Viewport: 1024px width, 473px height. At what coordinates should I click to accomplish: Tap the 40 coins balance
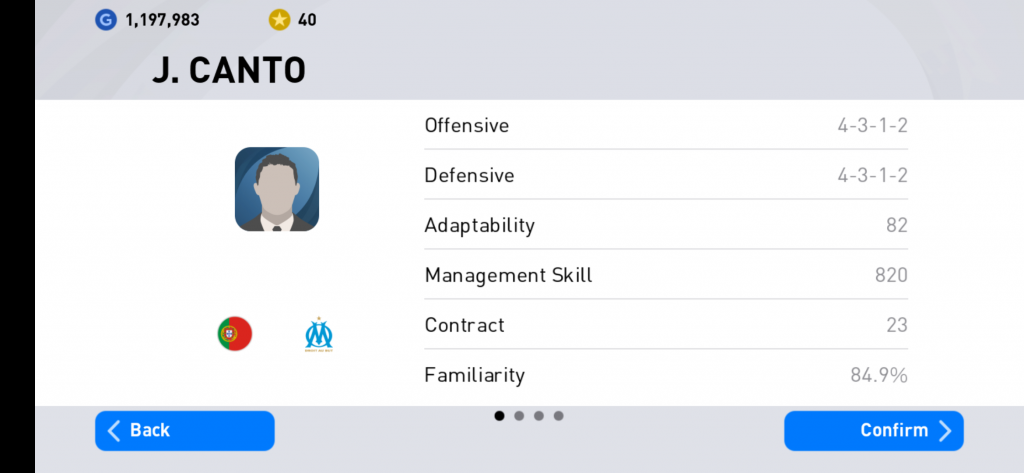pos(307,20)
